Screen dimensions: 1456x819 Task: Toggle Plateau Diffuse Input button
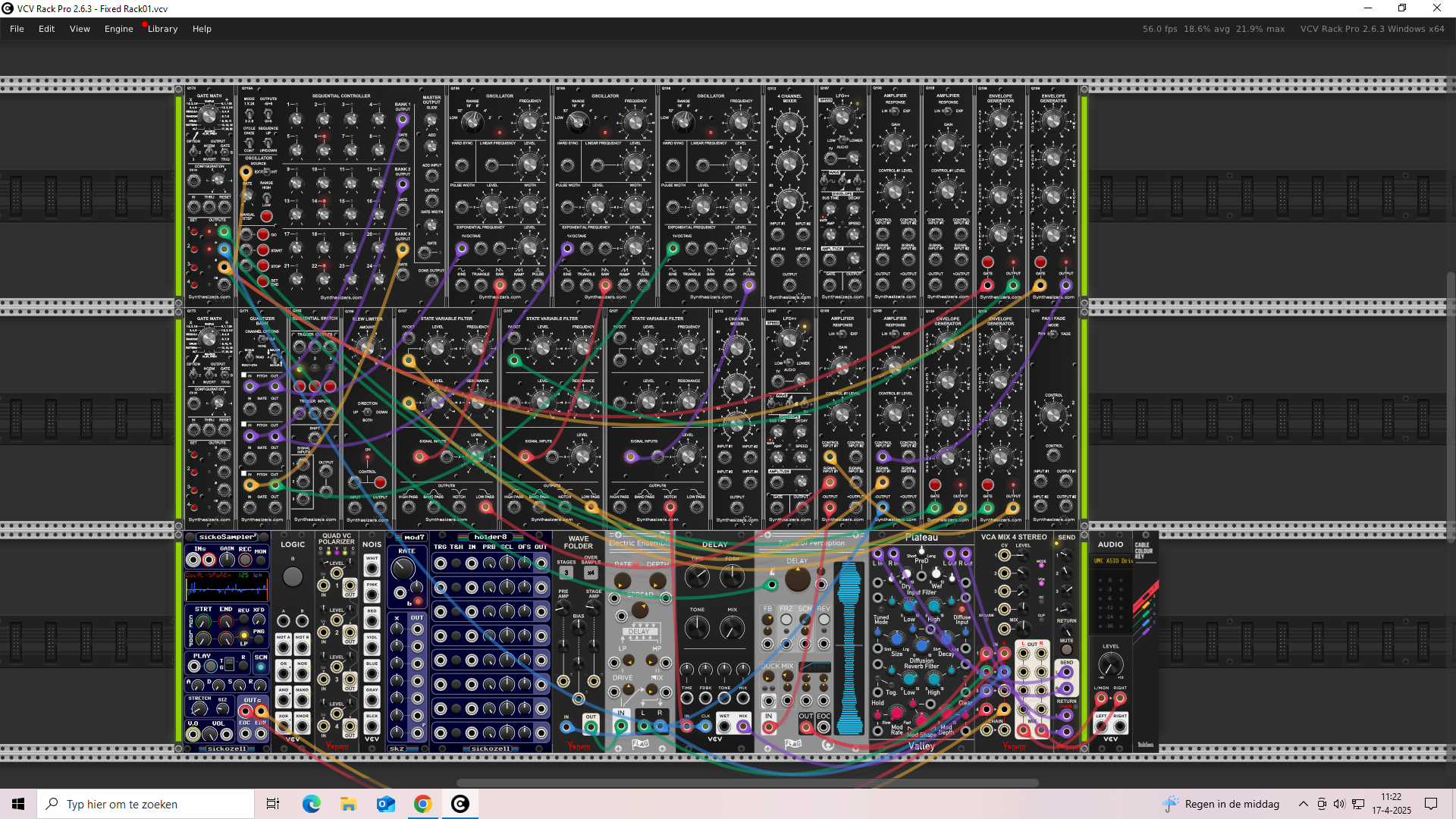pos(962,608)
